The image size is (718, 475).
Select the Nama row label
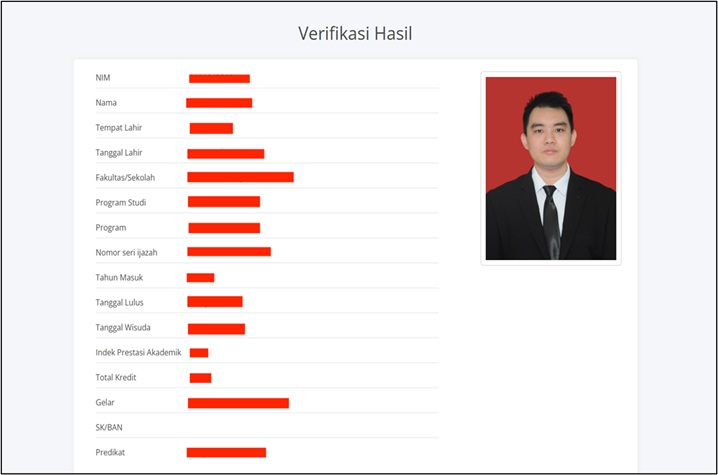click(x=107, y=103)
